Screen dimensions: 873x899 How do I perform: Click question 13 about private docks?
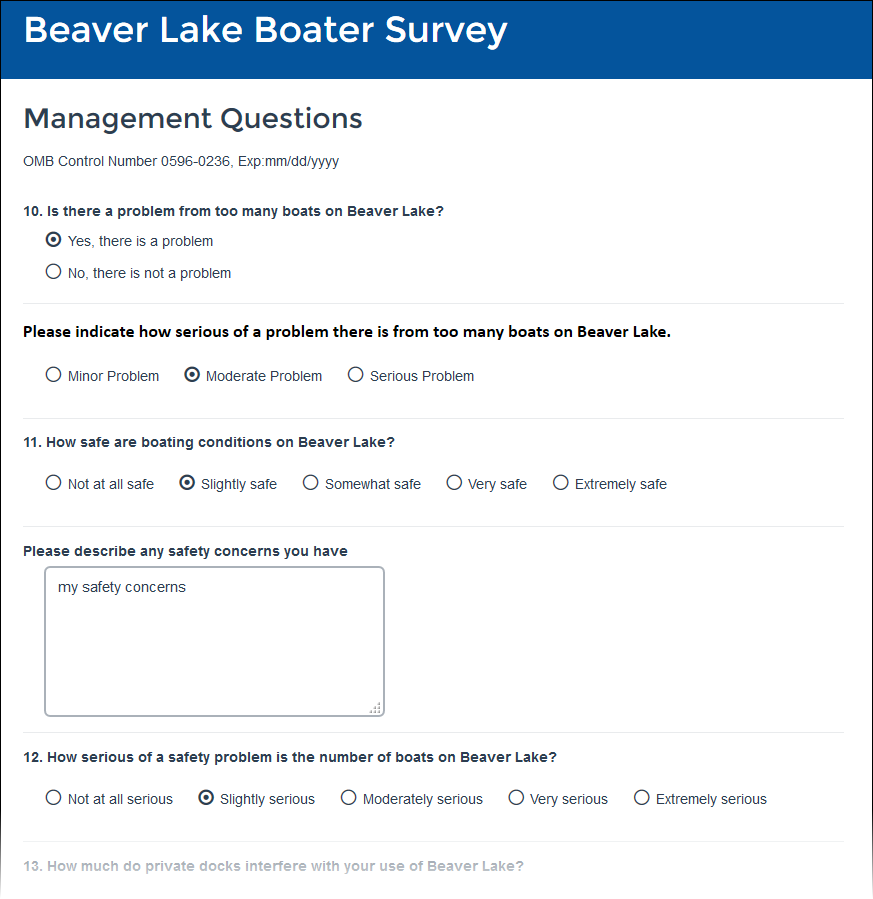point(273,866)
